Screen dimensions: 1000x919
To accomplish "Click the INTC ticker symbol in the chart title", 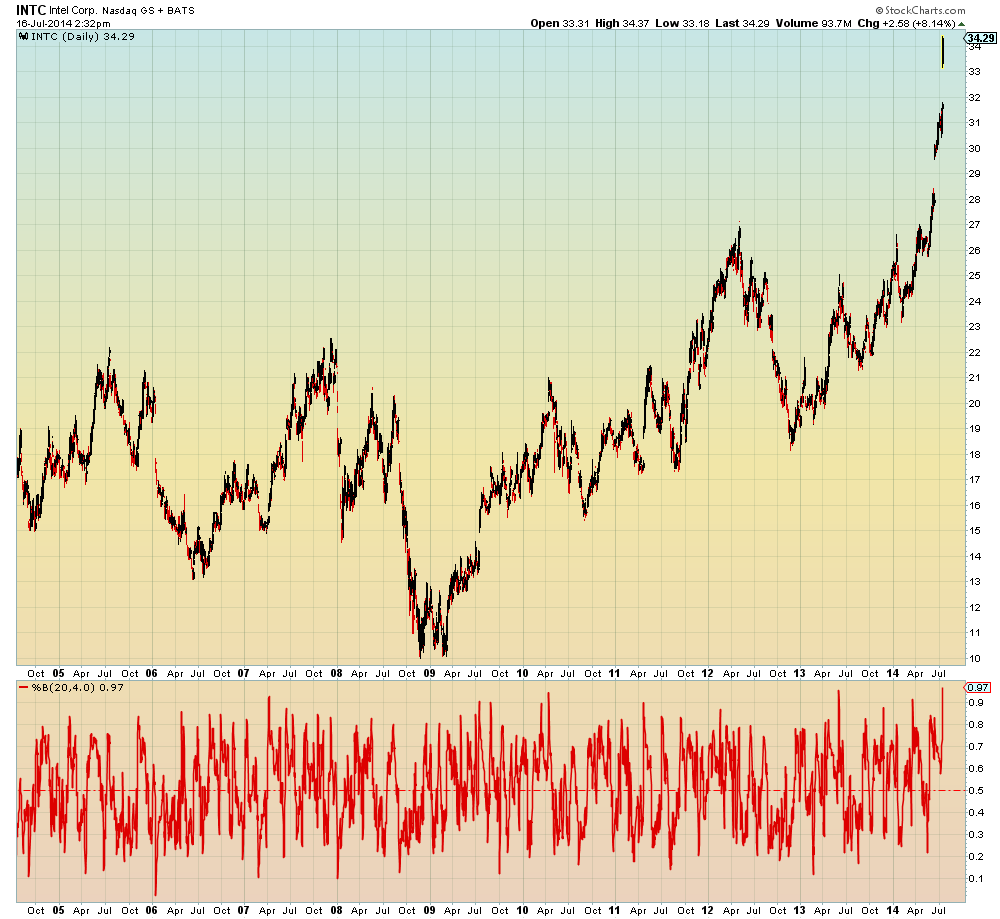I will pos(31,10).
